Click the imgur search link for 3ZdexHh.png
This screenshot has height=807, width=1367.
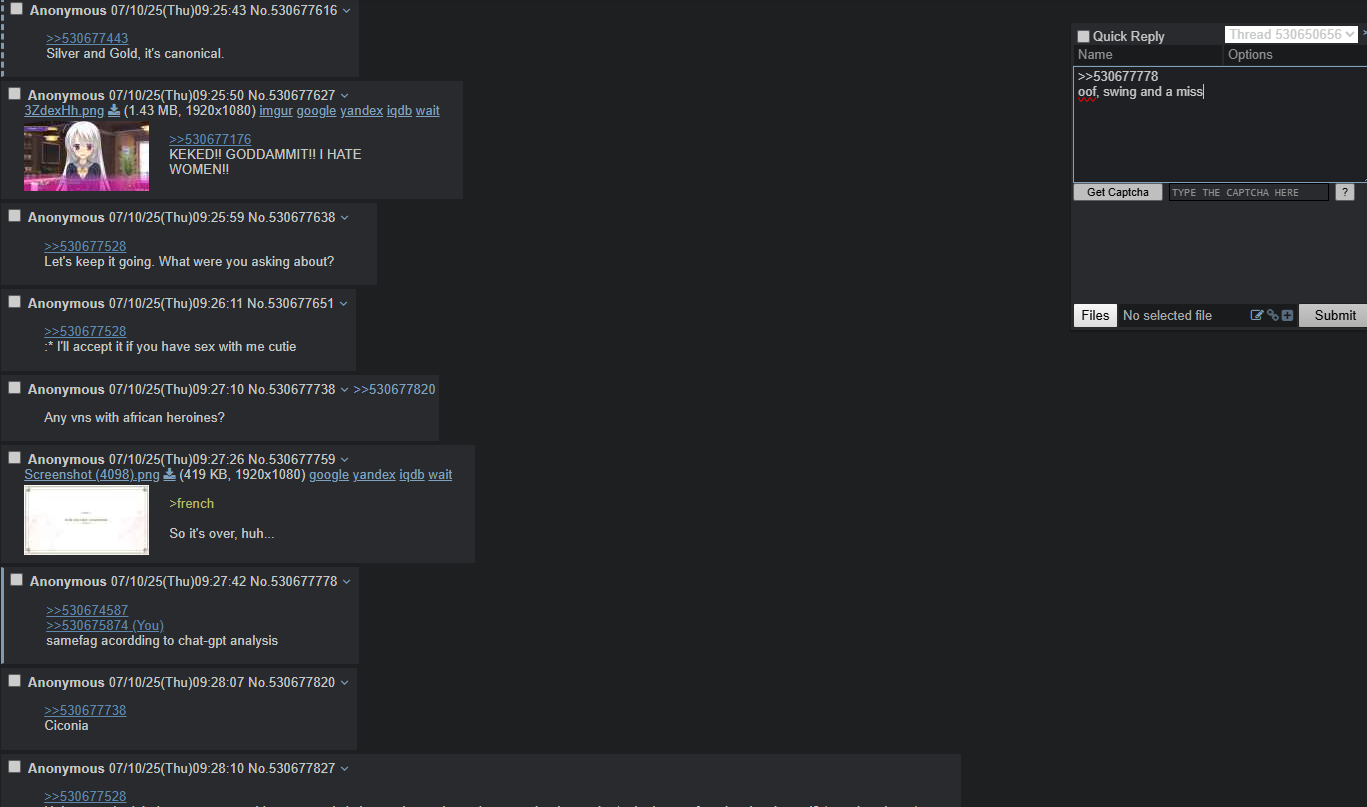click(x=276, y=111)
